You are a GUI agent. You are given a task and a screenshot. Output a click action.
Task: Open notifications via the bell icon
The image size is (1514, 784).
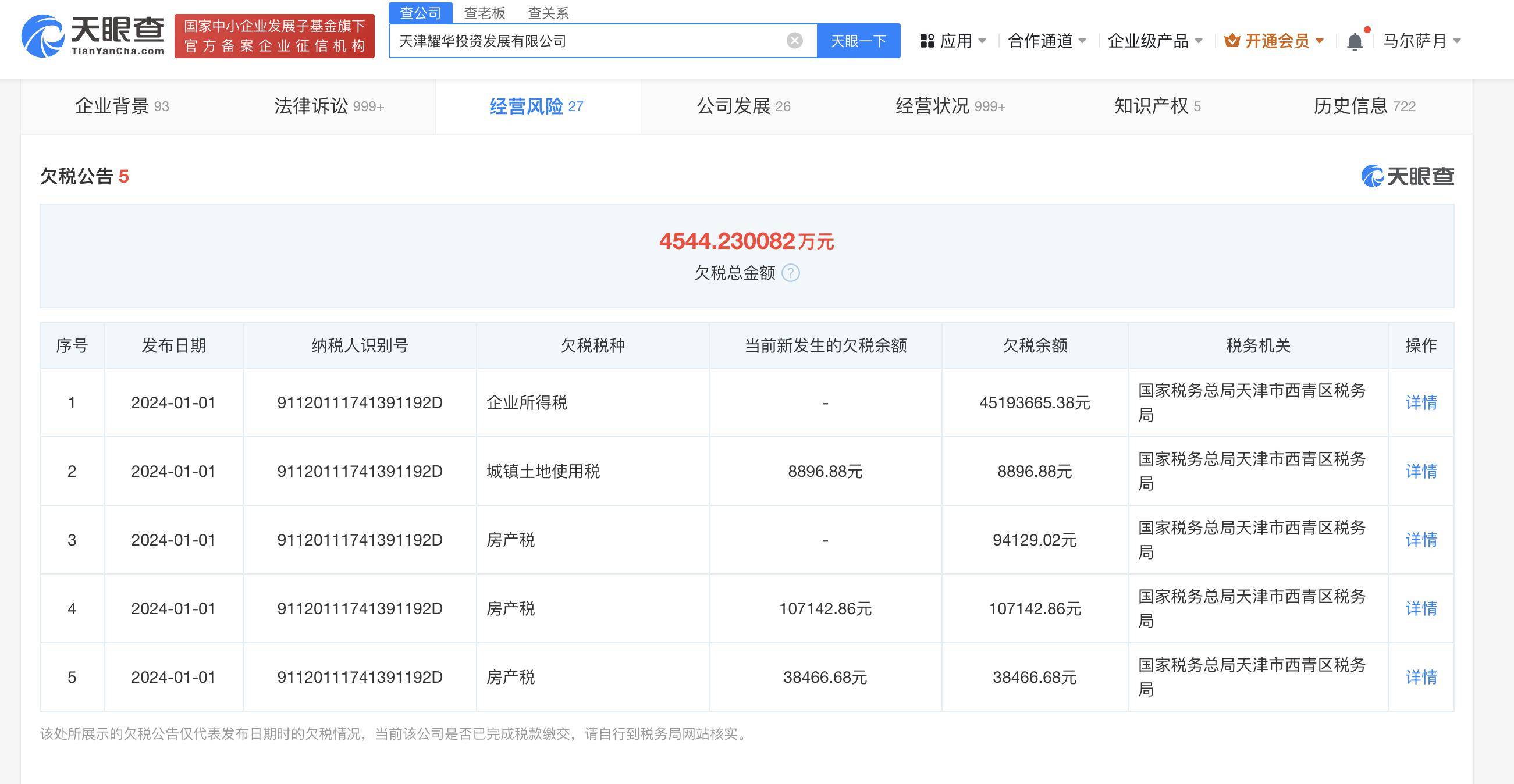[x=1355, y=40]
